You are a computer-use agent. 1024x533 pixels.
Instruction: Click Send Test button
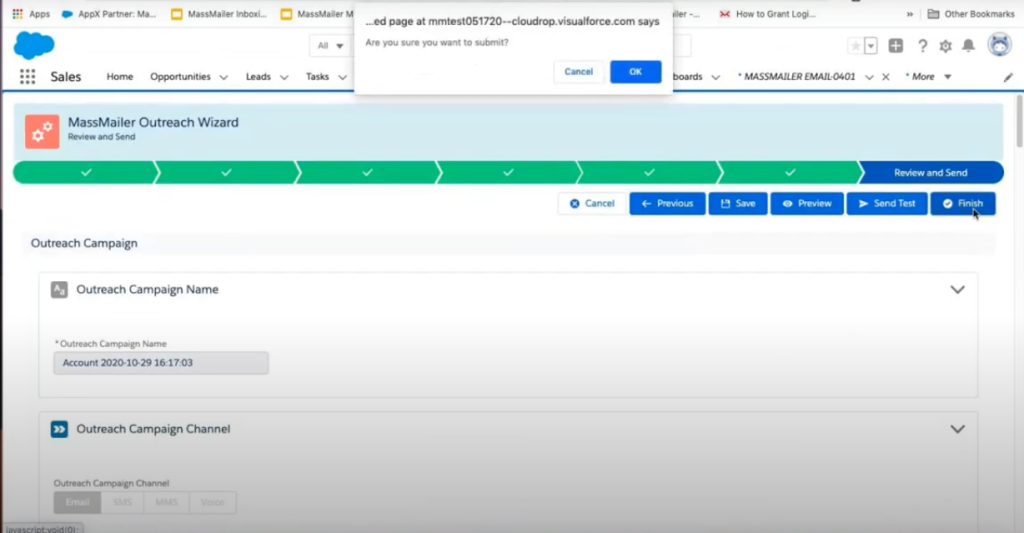pyautogui.click(x=887, y=203)
